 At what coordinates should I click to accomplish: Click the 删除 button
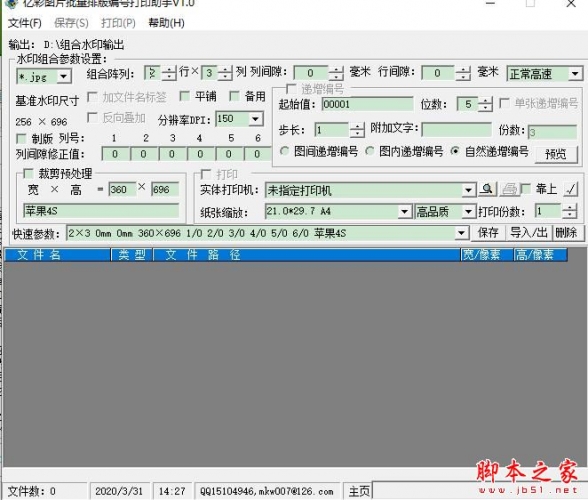click(x=567, y=233)
